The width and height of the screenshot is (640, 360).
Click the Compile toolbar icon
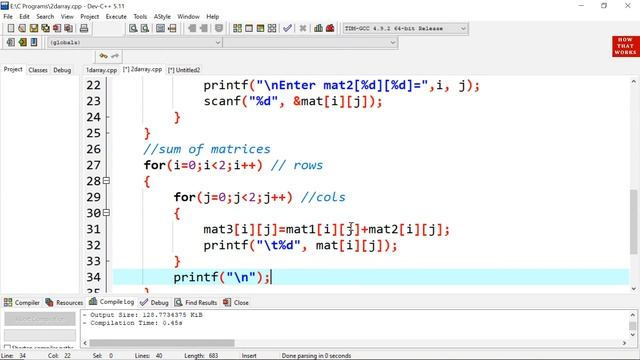tap(237, 28)
